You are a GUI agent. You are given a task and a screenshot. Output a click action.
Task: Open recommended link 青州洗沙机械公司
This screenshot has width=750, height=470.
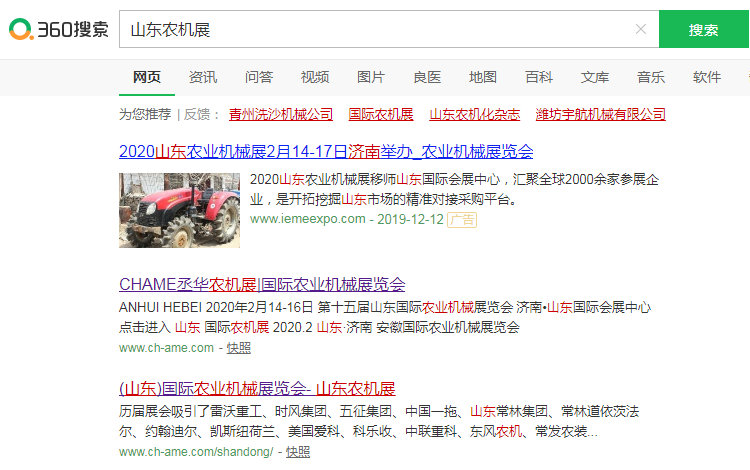pyautogui.click(x=281, y=114)
